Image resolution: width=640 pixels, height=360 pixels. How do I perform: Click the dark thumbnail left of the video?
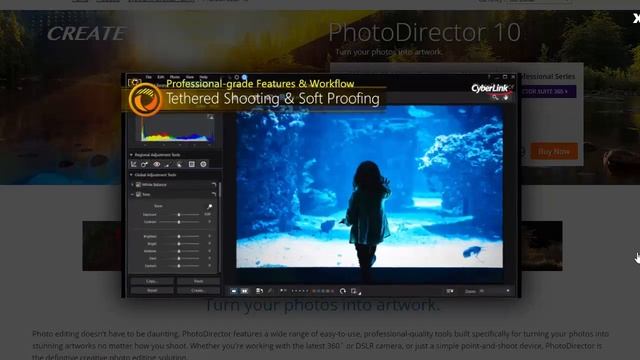(102, 246)
